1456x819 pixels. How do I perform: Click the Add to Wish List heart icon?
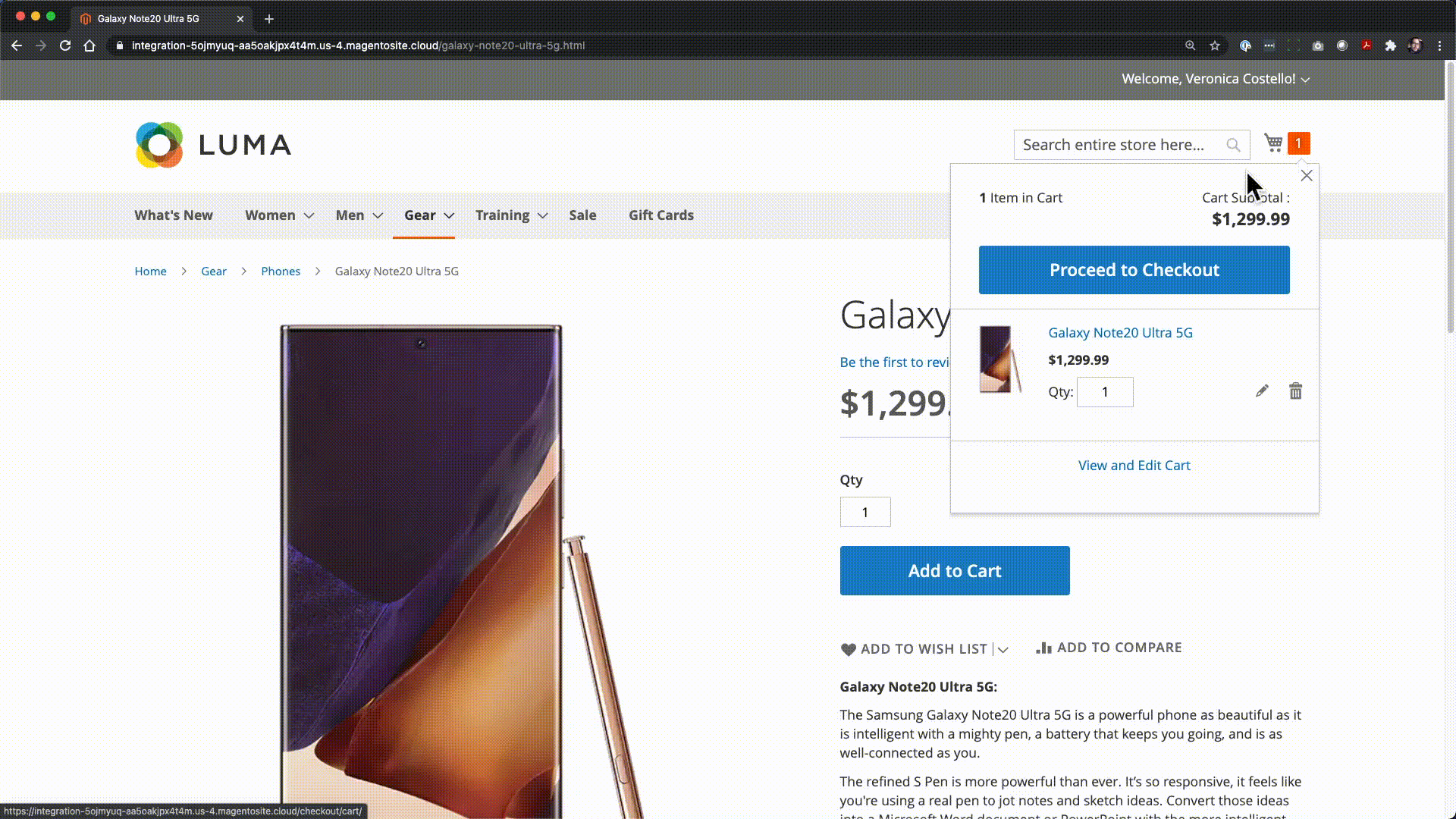848,649
